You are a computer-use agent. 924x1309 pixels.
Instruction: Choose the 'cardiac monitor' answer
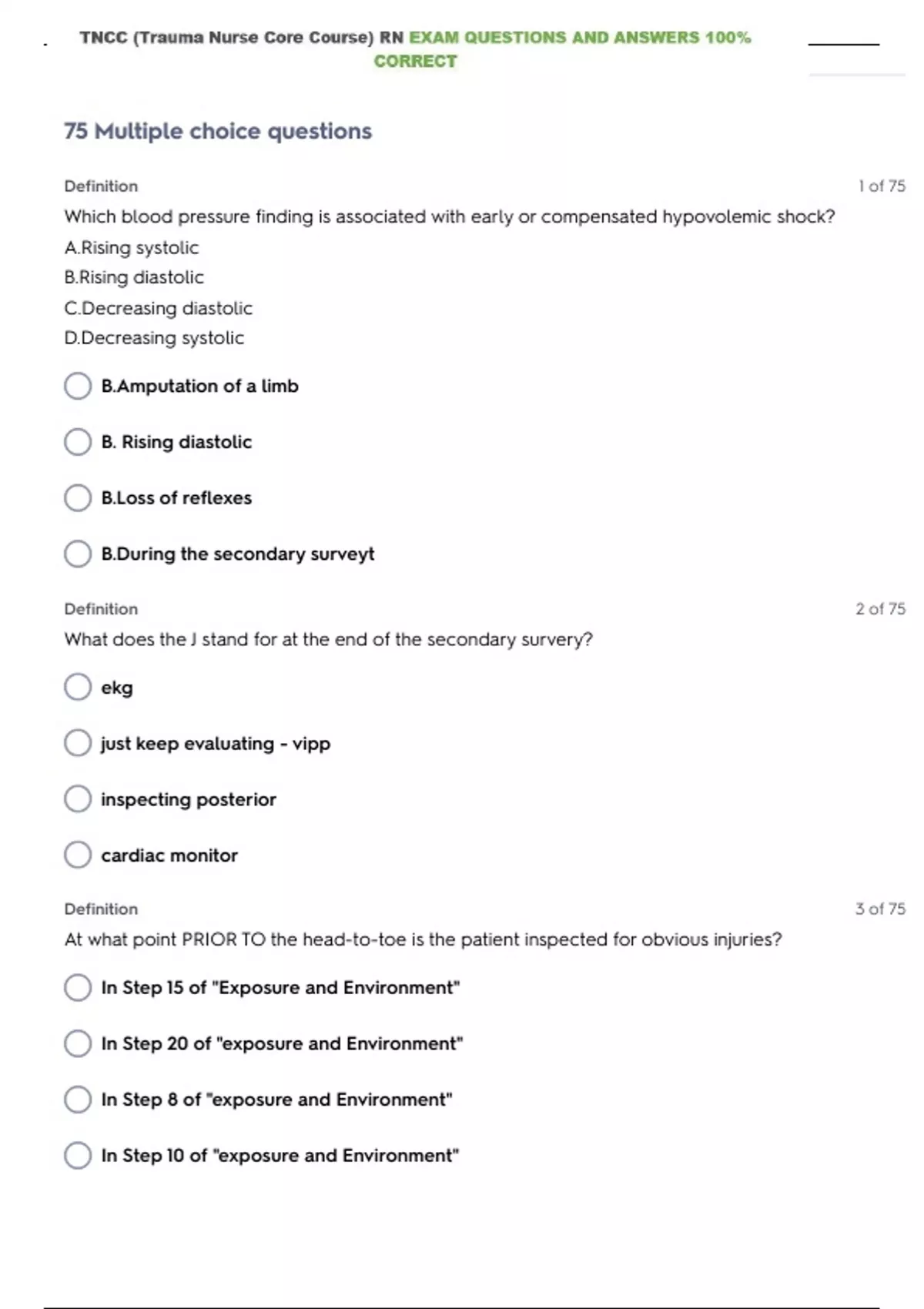pyautogui.click(x=78, y=855)
